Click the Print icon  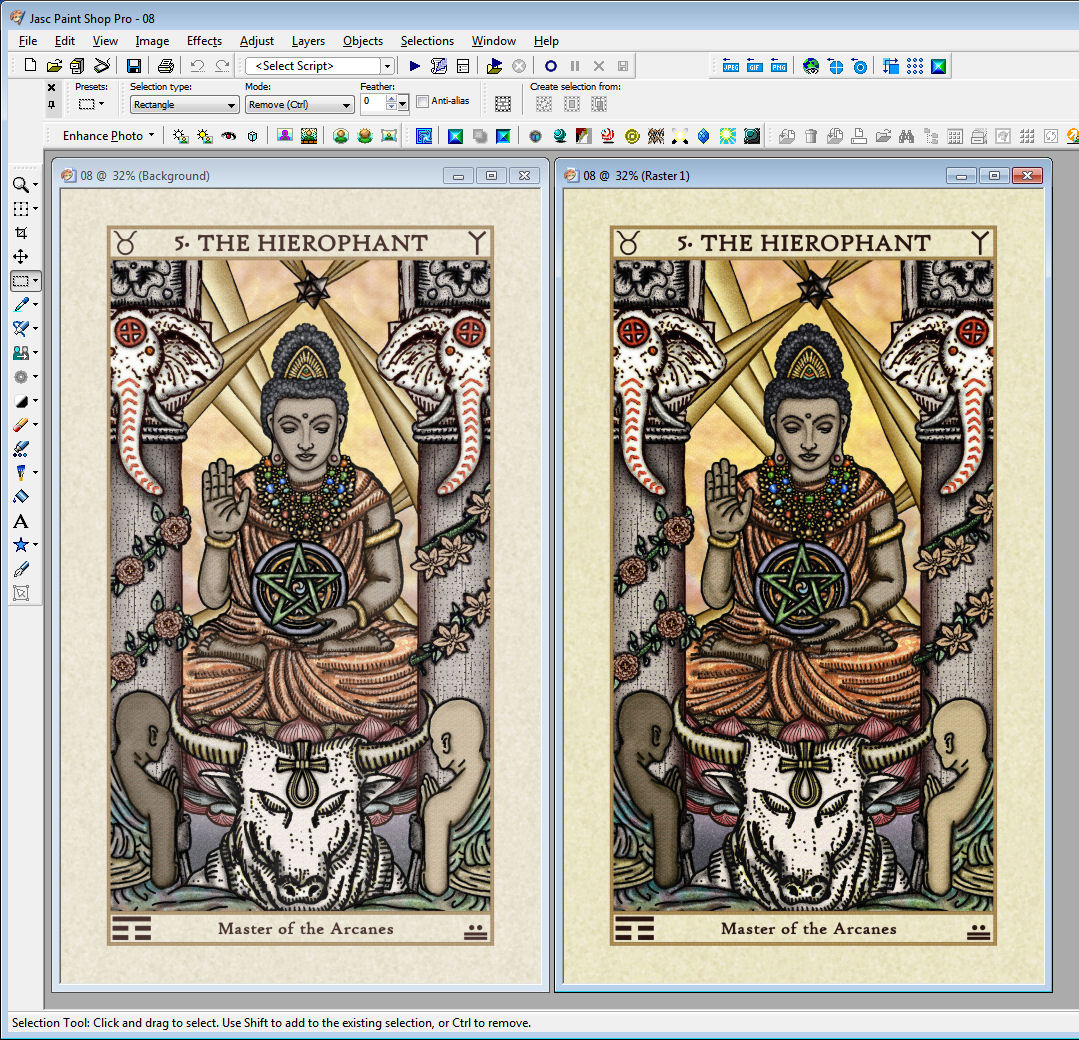point(166,66)
